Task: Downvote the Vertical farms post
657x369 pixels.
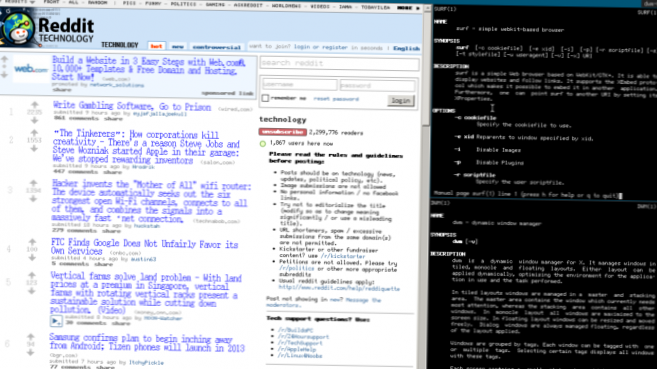Action: click(32, 291)
